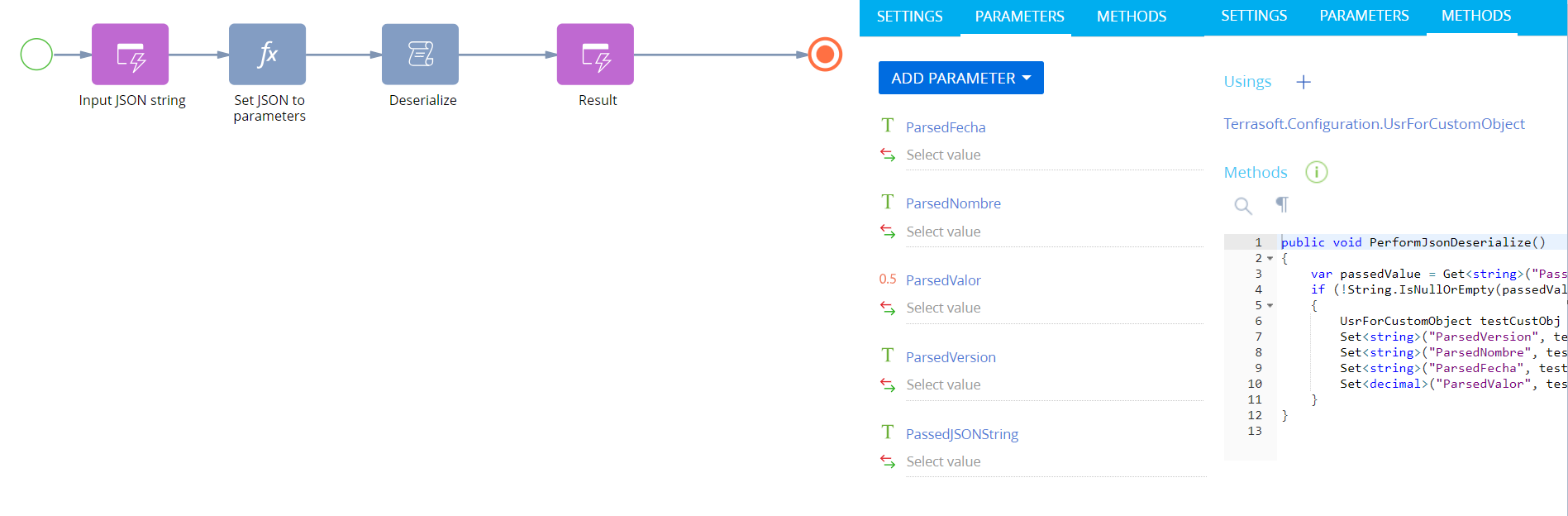Screen dimensions: 1568x516
Task: Open the Terrasoft.Configuration.UsrForCustomObject using link
Action: pos(1374,124)
